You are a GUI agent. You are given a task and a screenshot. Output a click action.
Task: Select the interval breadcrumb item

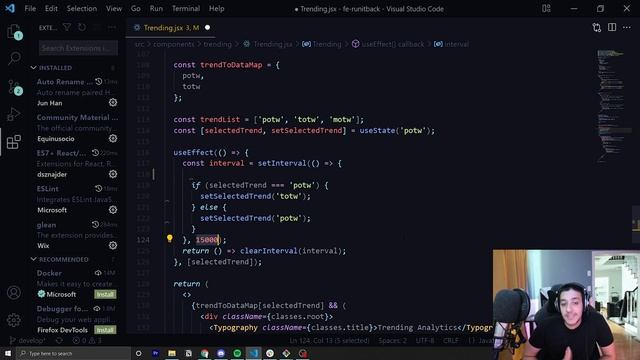[x=451, y=44]
